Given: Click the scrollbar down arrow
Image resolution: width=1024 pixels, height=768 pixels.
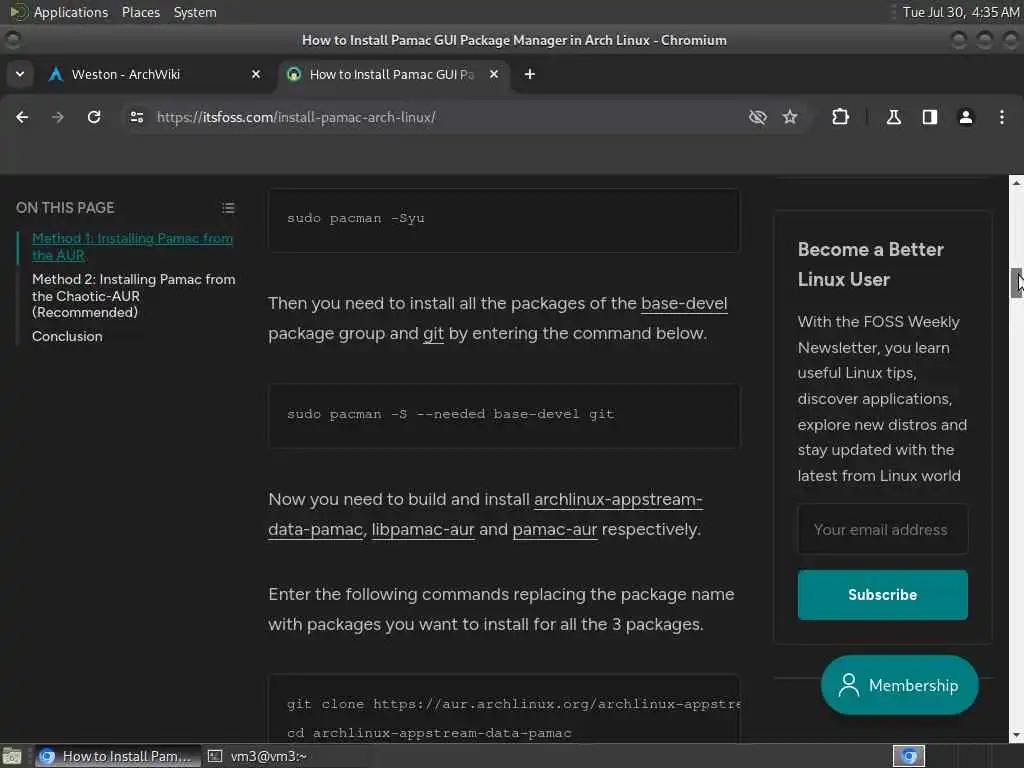Looking at the screenshot, I should [x=1016, y=736].
